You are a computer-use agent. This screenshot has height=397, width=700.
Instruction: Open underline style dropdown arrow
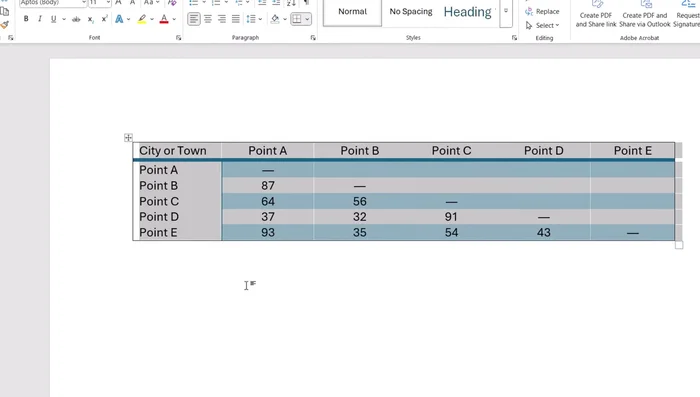click(64, 19)
